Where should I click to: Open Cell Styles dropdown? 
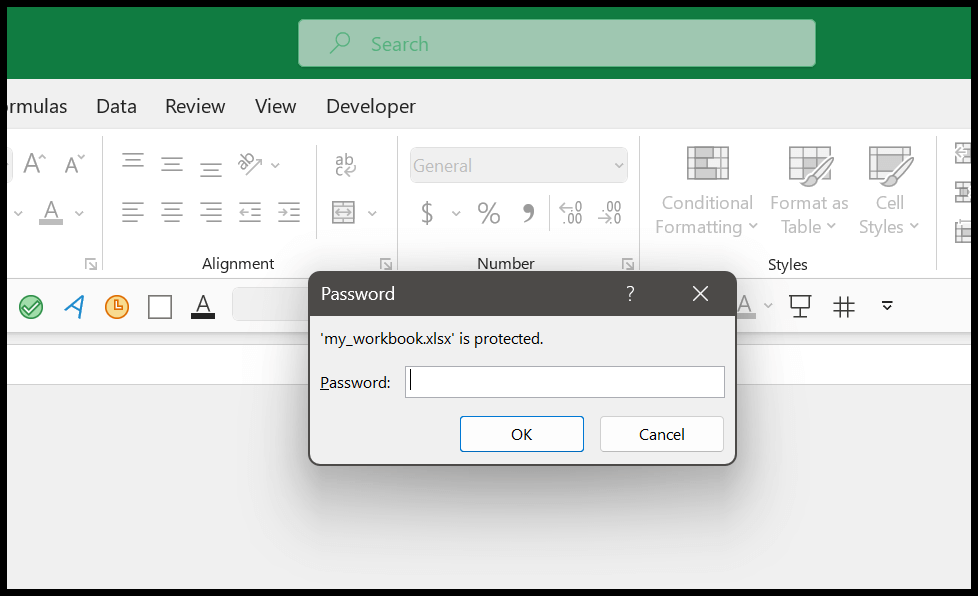pos(889,191)
